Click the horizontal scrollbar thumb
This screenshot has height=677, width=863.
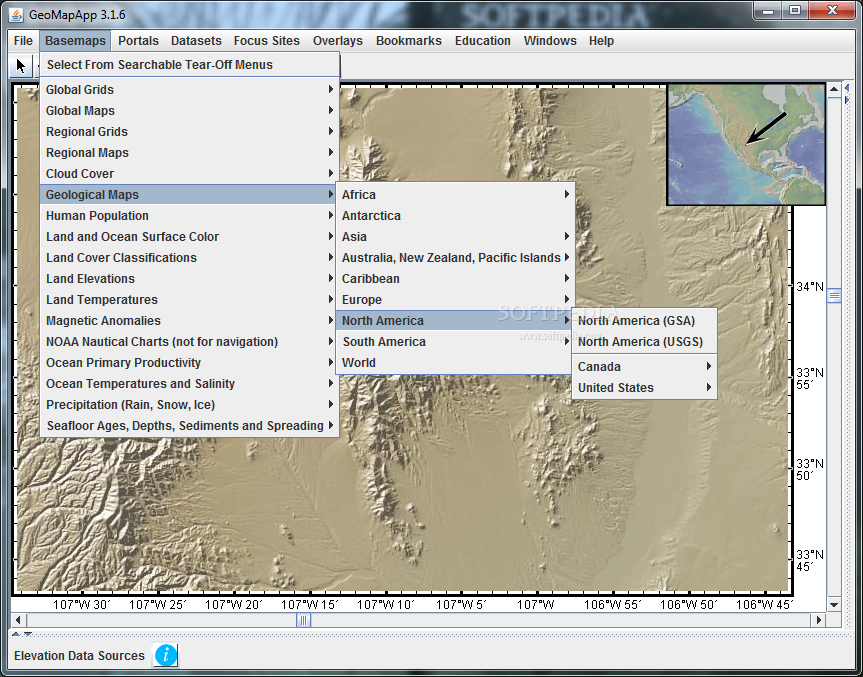tap(303, 620)
